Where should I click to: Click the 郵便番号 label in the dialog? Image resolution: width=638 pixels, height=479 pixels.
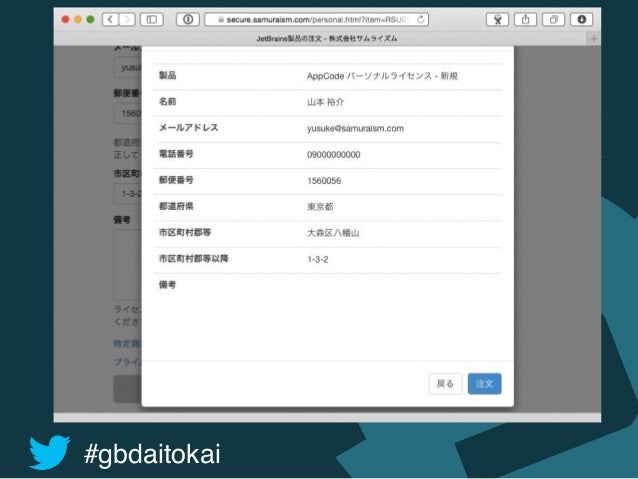pos(176,180)
